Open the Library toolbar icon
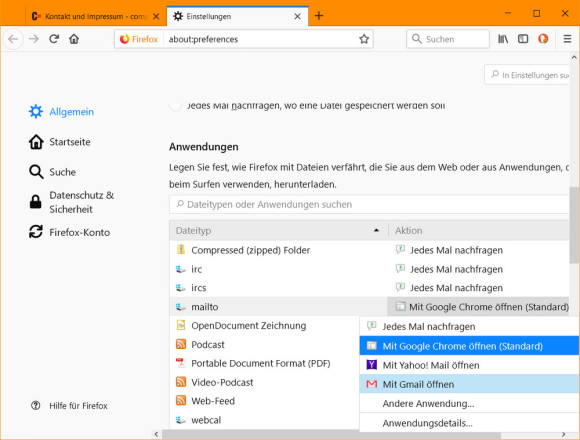580x440 pixels. pos(503,39)
